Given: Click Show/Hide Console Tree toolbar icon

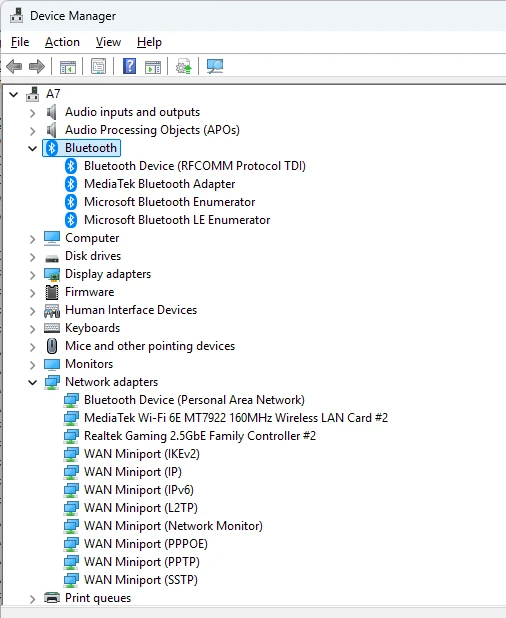Looking at the screenshot, I should coord(67,67).
